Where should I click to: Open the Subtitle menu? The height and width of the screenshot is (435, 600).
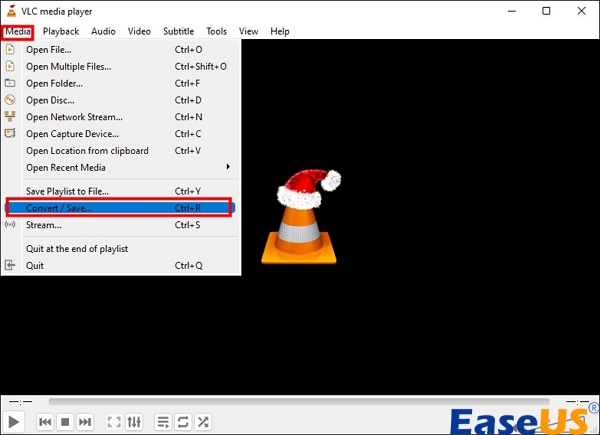coord(178,31)
